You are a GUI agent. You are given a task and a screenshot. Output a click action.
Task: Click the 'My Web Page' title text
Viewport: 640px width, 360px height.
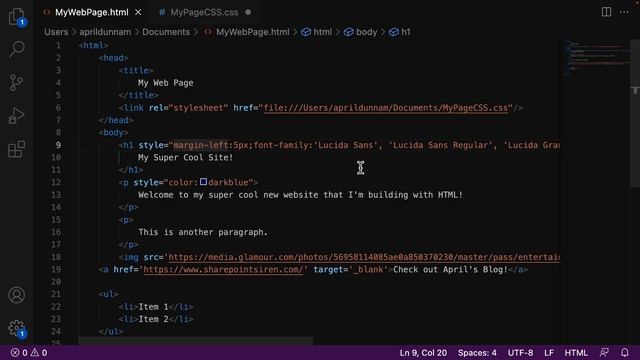tap(166, 83)
